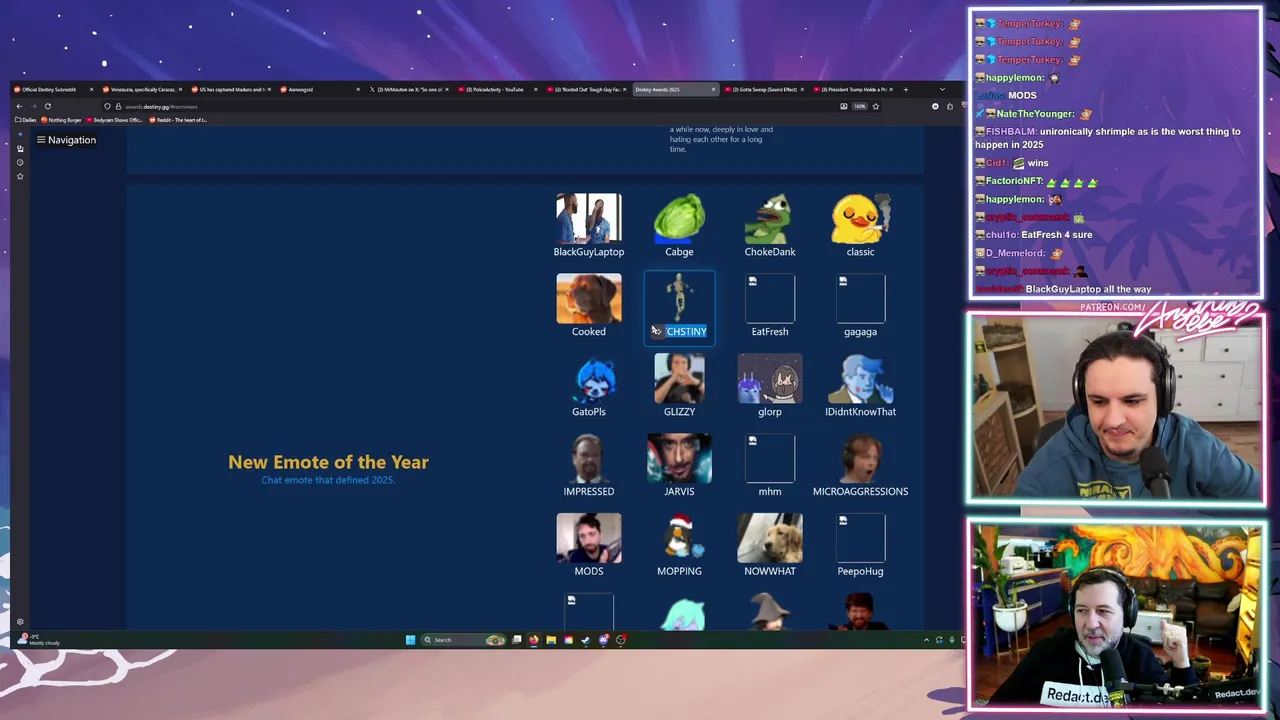Open the Reddit bookmark
This screenshot has width=1280, height=720.
[179, 120]
